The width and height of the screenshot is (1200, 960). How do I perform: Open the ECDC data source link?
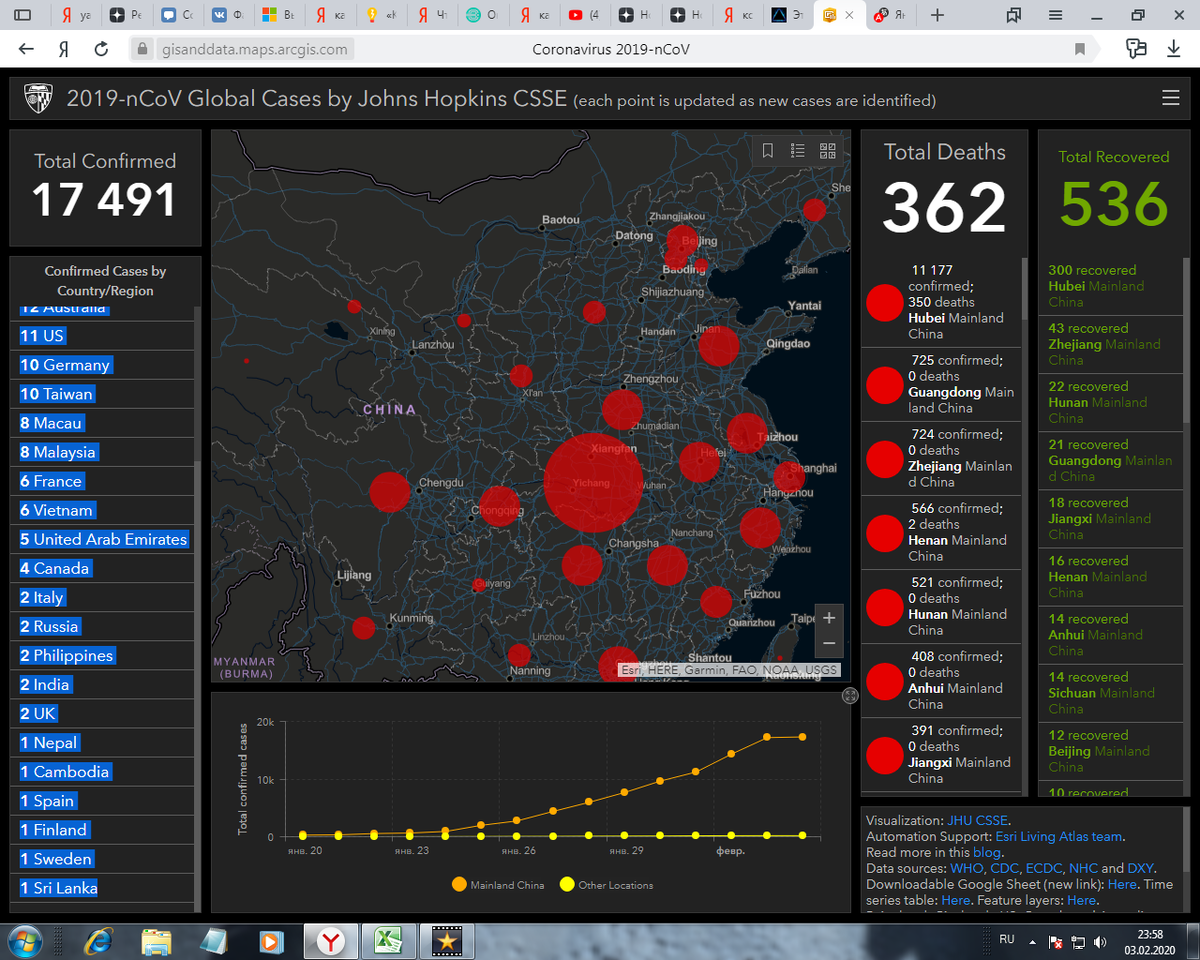coord(1044,868)
